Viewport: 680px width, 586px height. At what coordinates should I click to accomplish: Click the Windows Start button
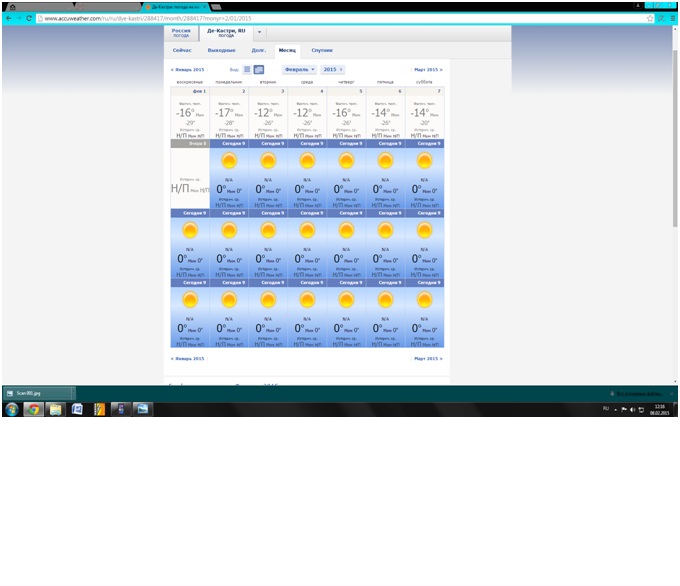tap(11, 409)
